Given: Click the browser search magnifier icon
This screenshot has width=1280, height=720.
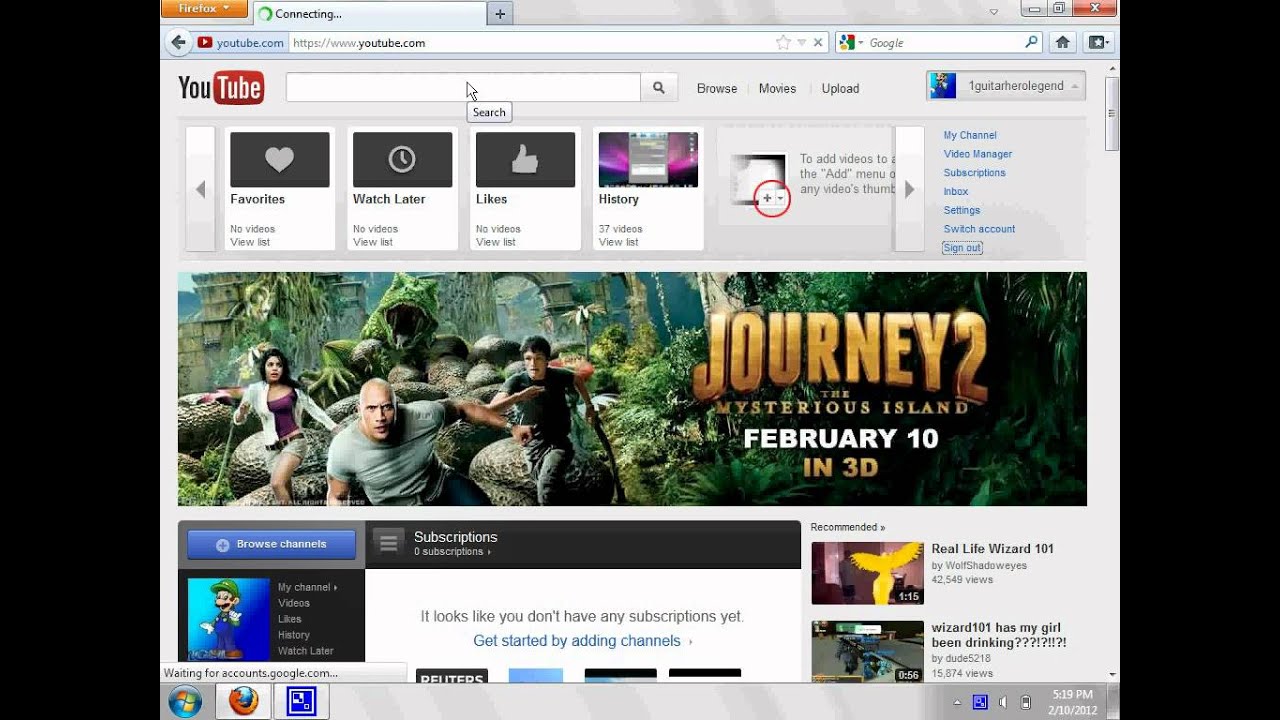Looking at the screenshot, I should 1032,42.
